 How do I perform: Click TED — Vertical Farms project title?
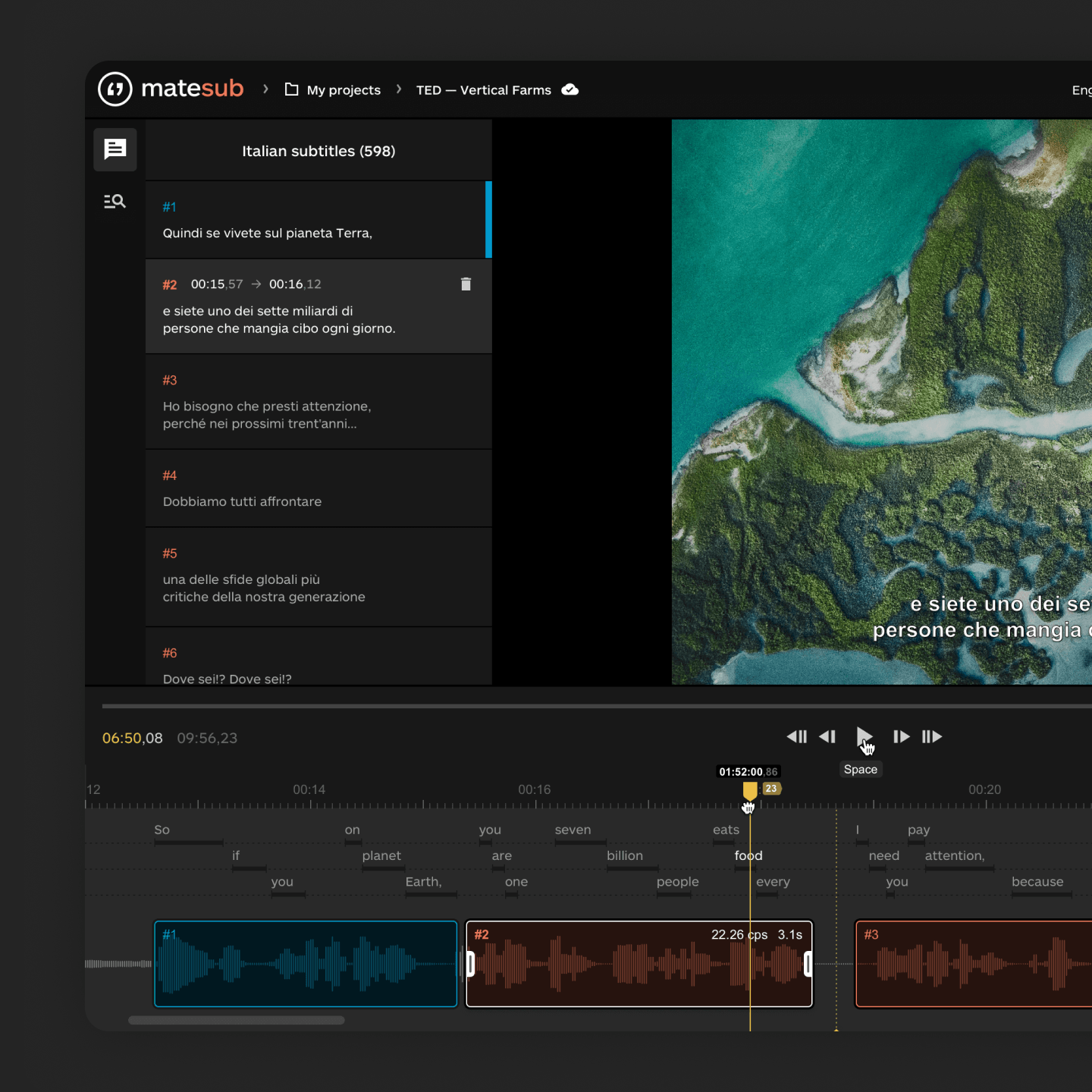(x=483, y=90)
